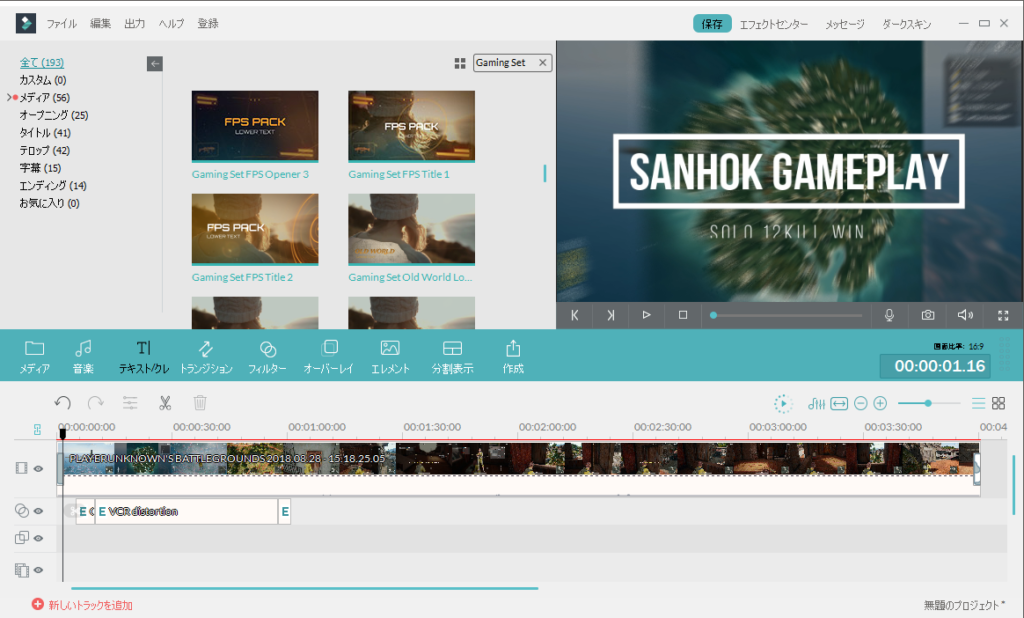This screenshot has width=1024, height=618.
Task: Zoom timeline to fit with the arrows icon
Action: [x=839, y=404]
